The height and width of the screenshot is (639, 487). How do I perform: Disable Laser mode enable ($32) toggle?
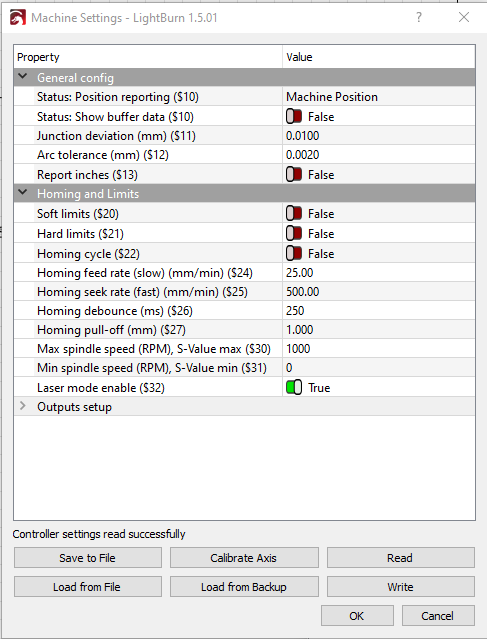point(294,388)
